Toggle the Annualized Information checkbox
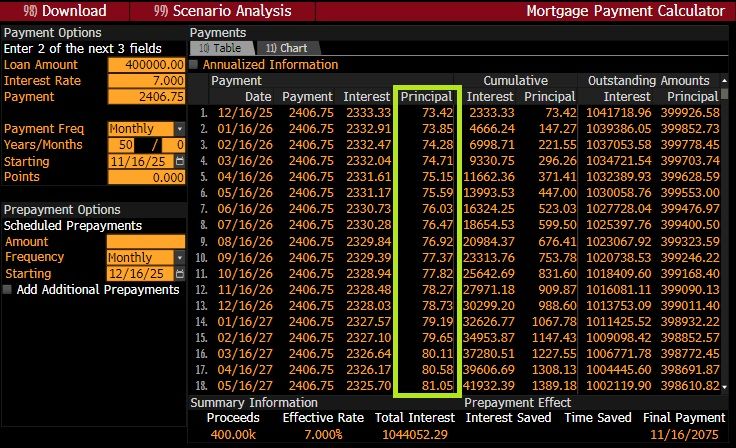736x448 pixels. [194, 64]
